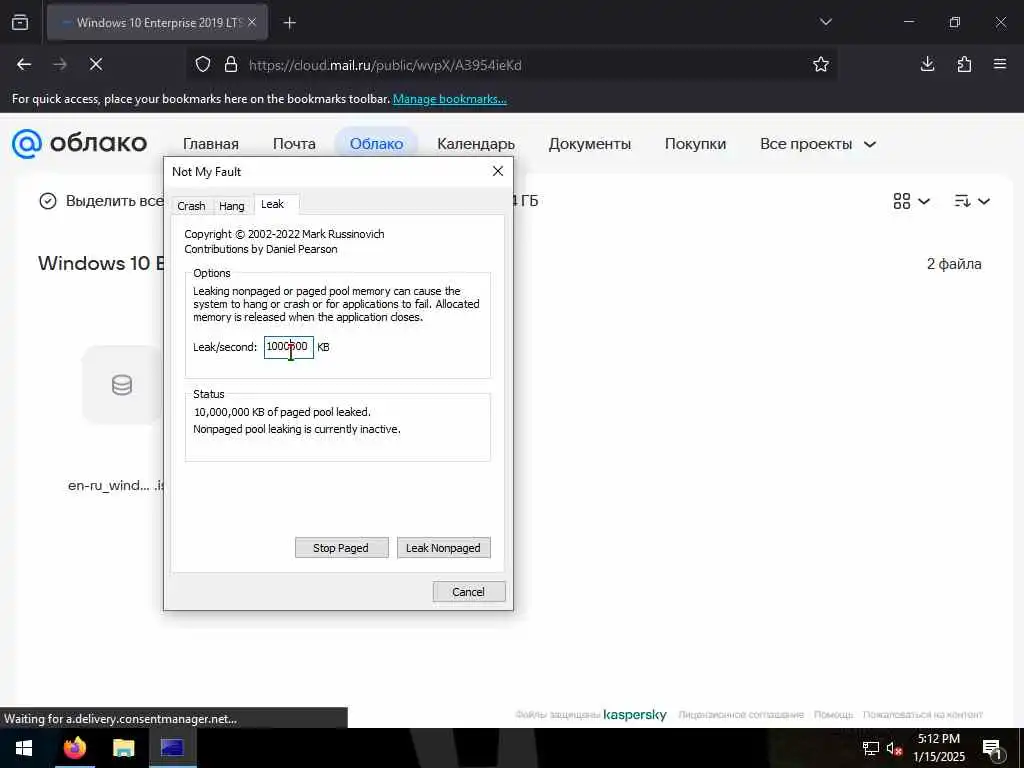Open the grid view mode dropdown
The height and width of the screenshot is (768, 1024).
tap(911, 201)
